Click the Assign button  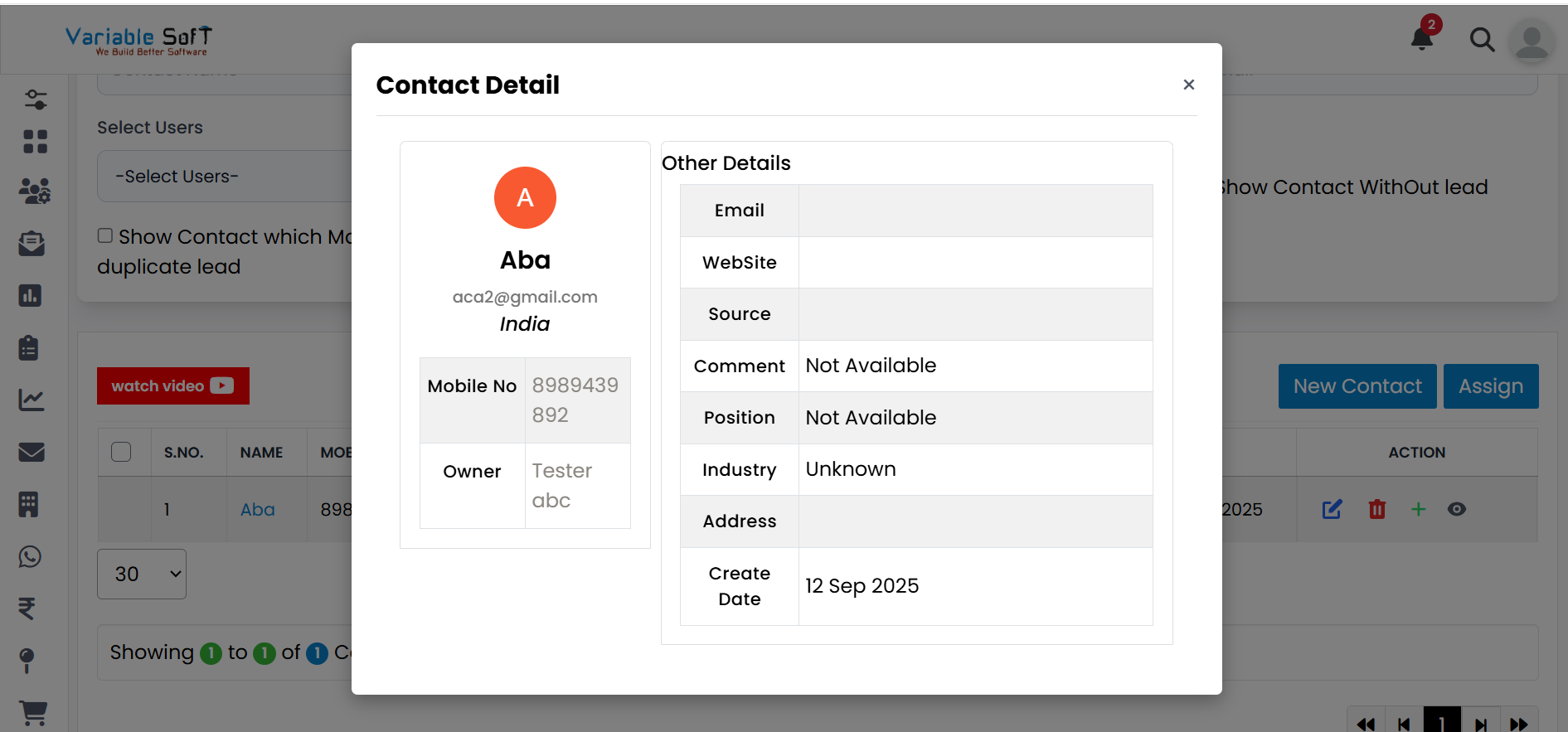pos(1491,386)
